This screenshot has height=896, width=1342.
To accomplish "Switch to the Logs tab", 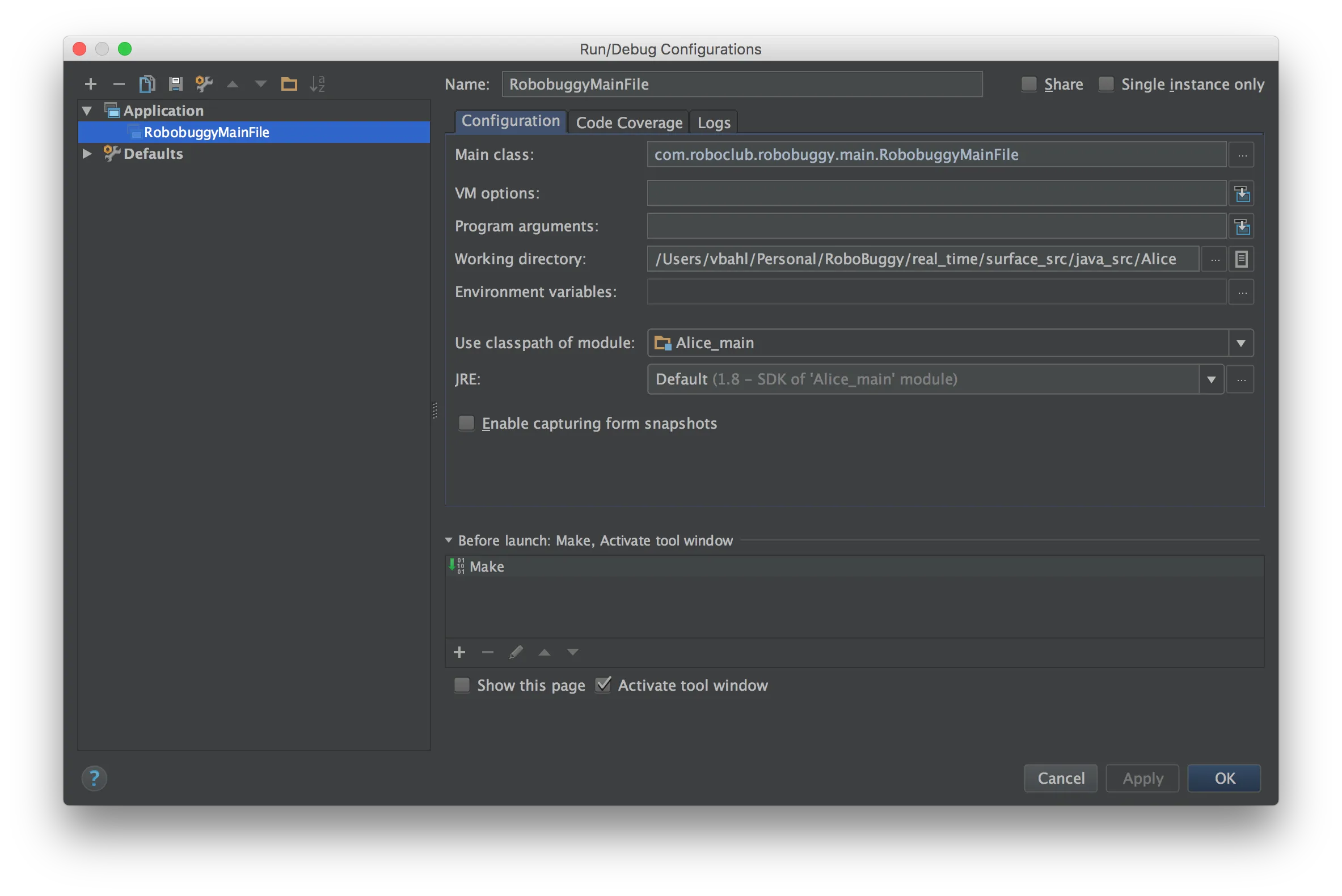I will (714, 123).
